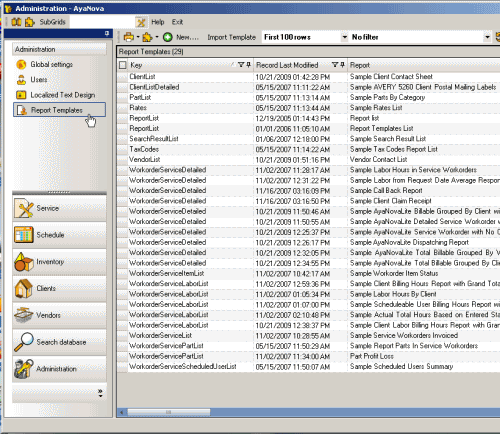The image size is (500, 434).
Task: Open Localized Text Design icon
Action: [21, 95]
